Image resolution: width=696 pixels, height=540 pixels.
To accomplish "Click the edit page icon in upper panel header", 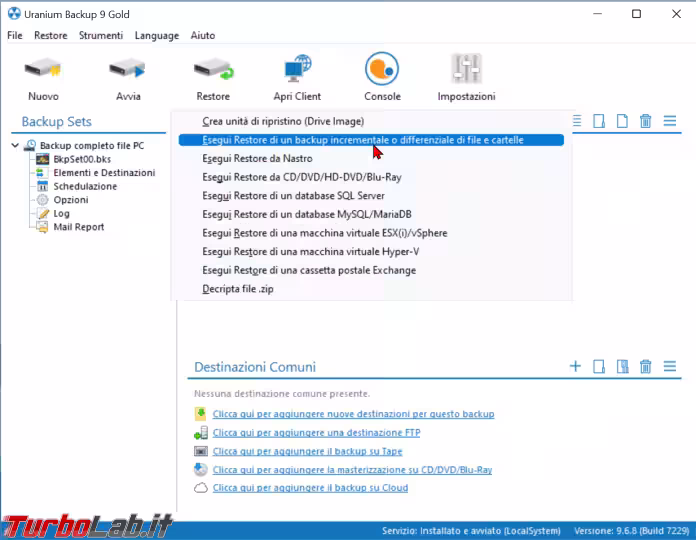I will tap(599, 121).
